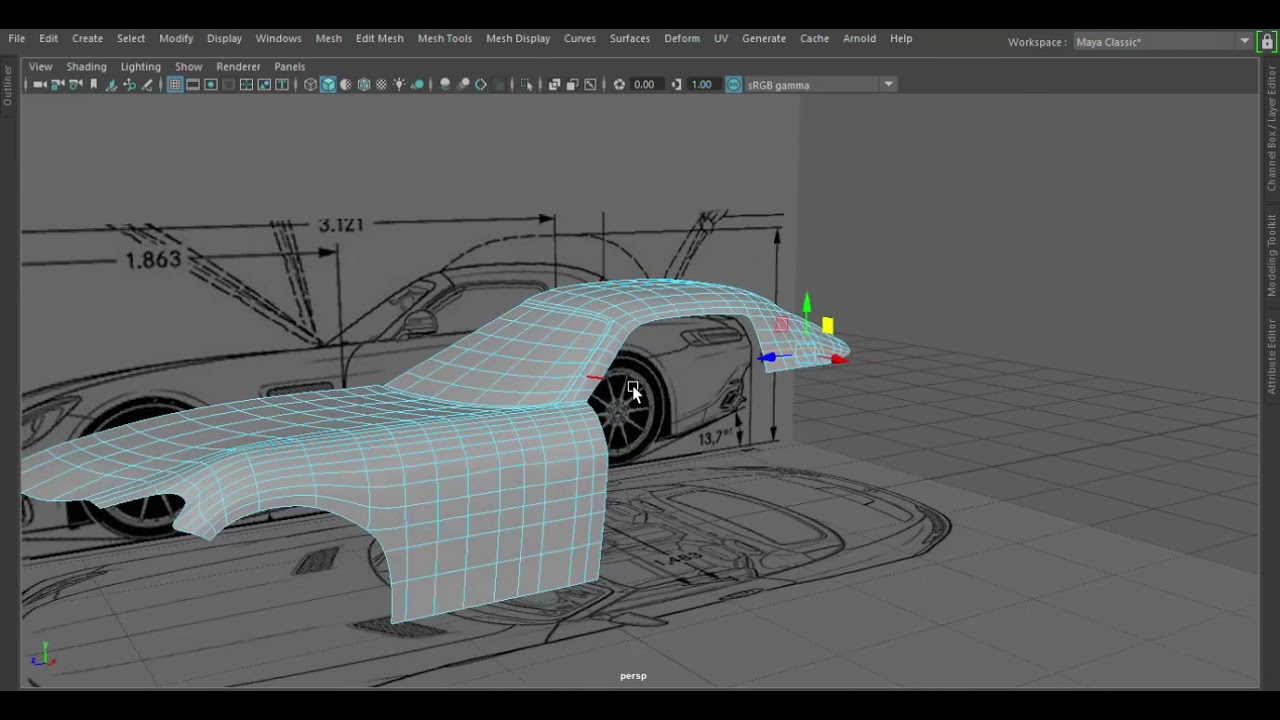Open the Mesh Tools menu

[444, 38]
